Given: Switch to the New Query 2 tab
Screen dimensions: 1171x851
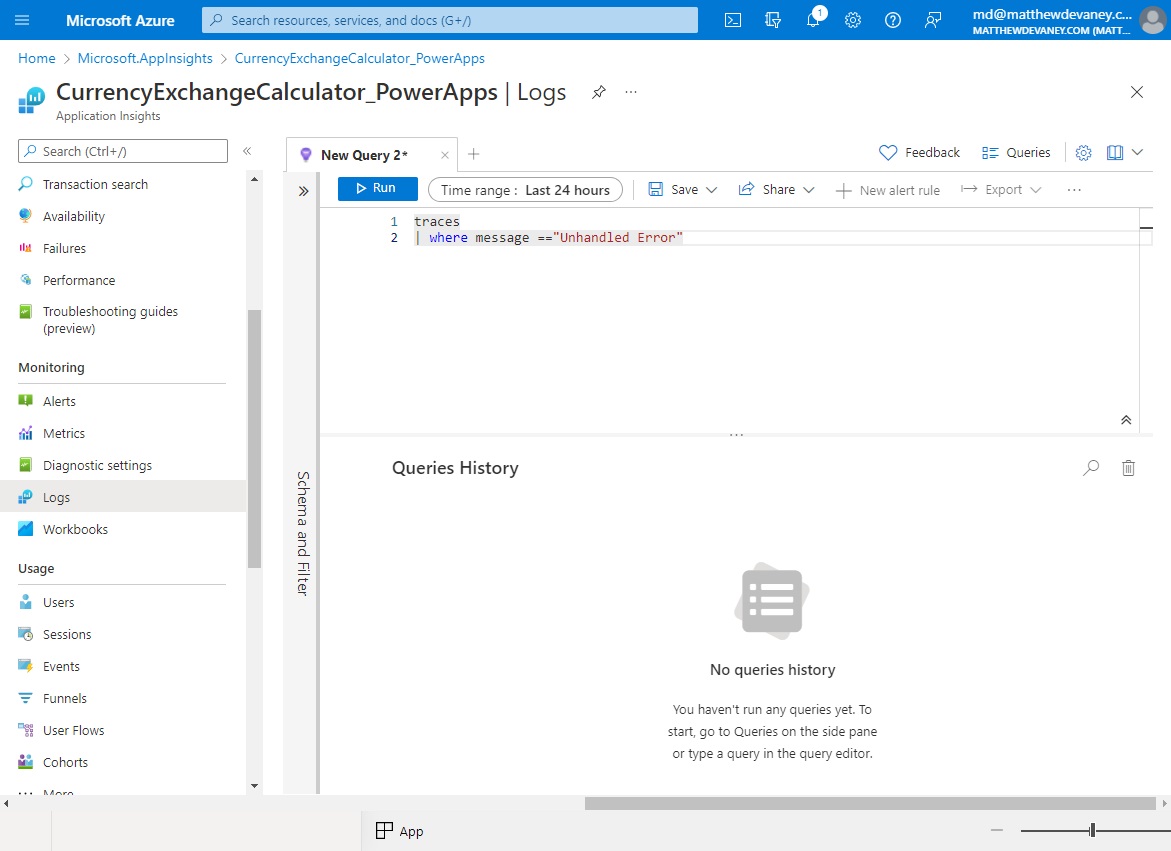Looking at the screenshot, I should 364,155.
